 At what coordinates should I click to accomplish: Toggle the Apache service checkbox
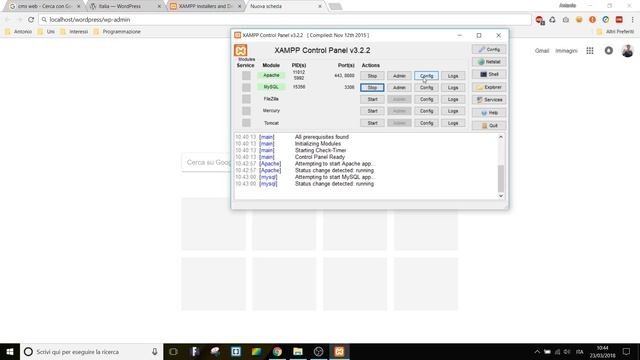246,76
